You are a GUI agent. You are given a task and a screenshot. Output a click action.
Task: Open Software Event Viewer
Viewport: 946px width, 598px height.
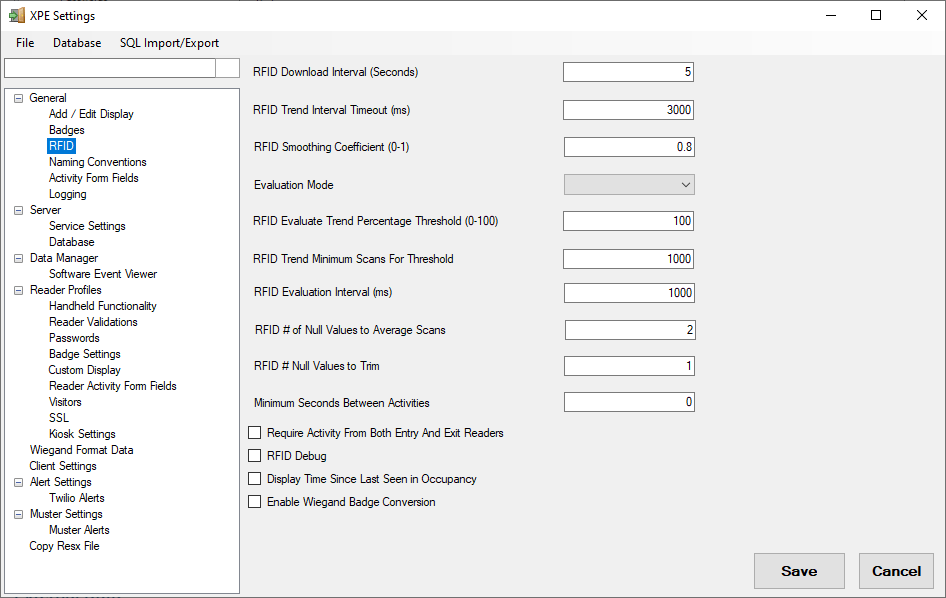tap(103, 274)
